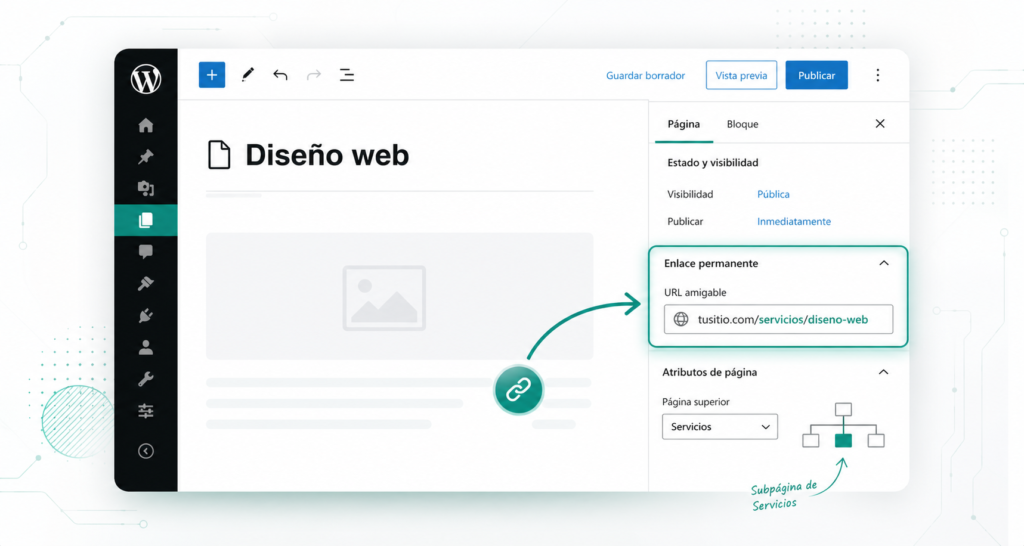Open Plugins via the plug icon
Screen dimensions: 1024x546
pos(146,315)
